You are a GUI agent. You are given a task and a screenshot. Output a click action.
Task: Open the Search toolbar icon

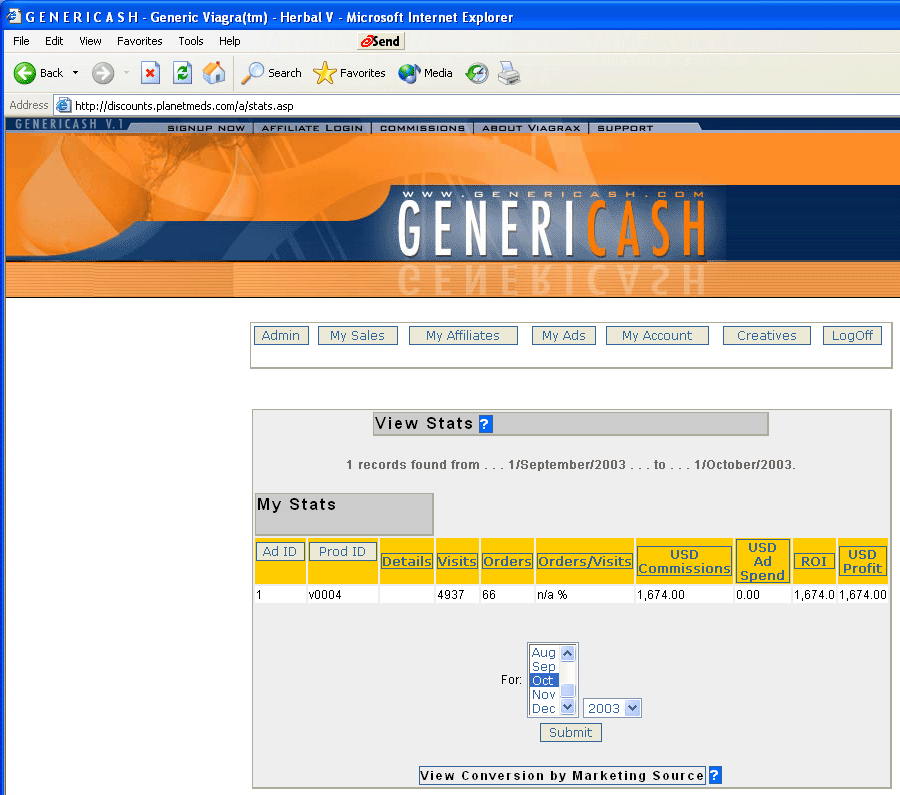pyautogui.click(x=255, y=73)
